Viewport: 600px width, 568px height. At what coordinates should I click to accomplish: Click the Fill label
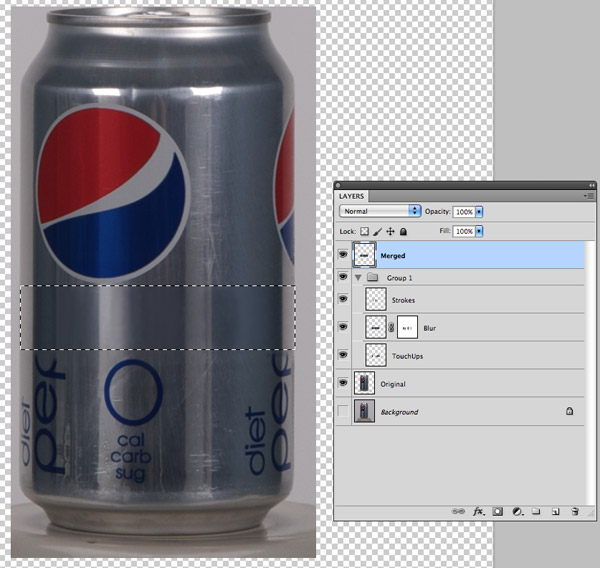[445, 231]
